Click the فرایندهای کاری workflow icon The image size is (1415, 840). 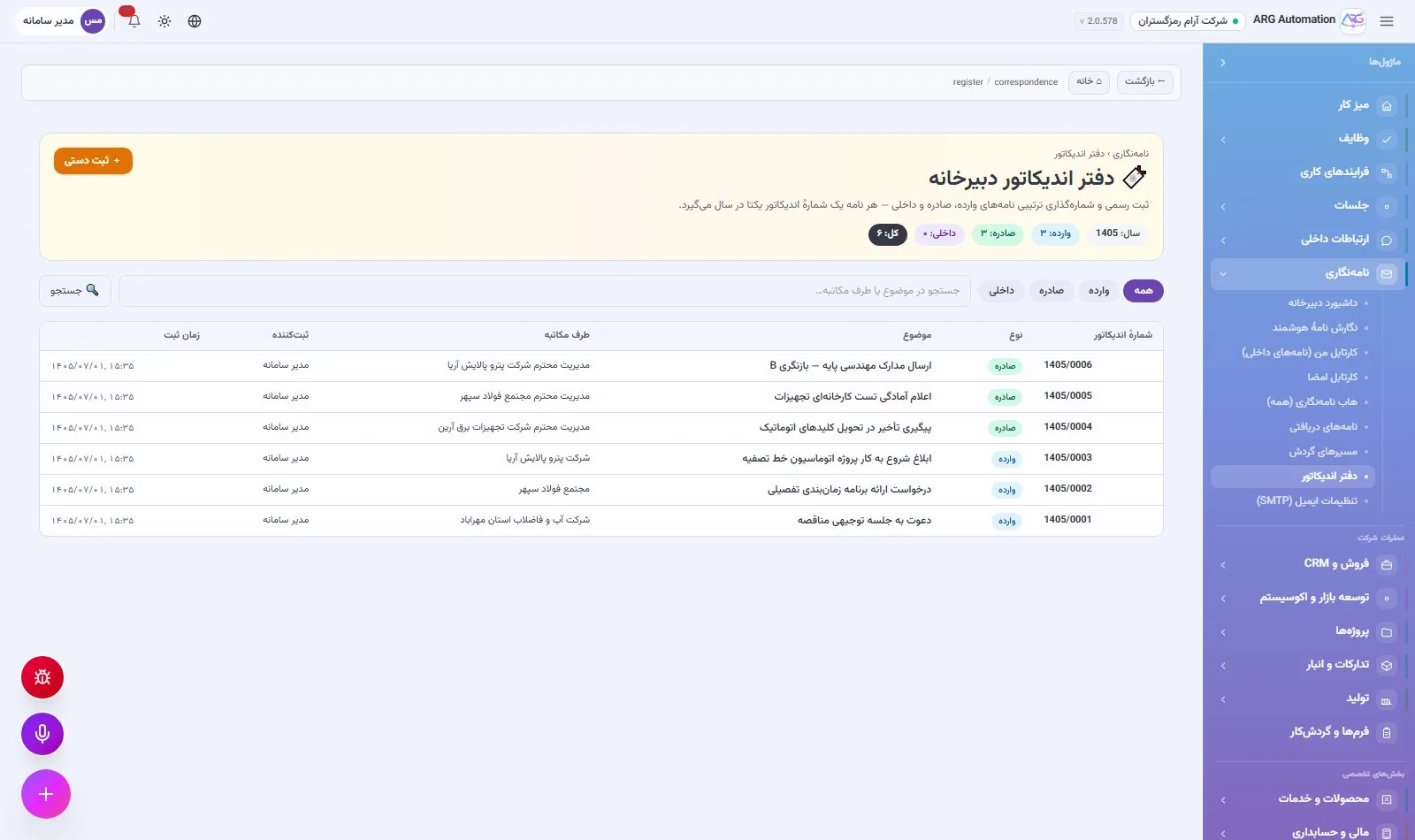coord(1387,173)
